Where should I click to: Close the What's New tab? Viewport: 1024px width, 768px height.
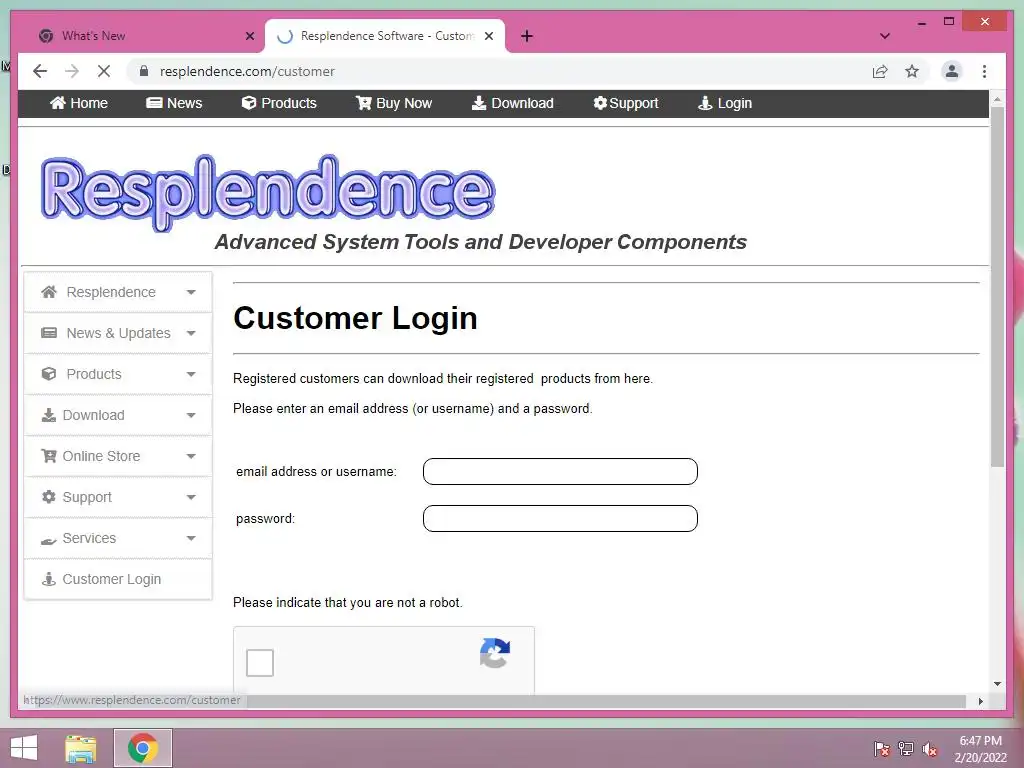pos(249,36)
